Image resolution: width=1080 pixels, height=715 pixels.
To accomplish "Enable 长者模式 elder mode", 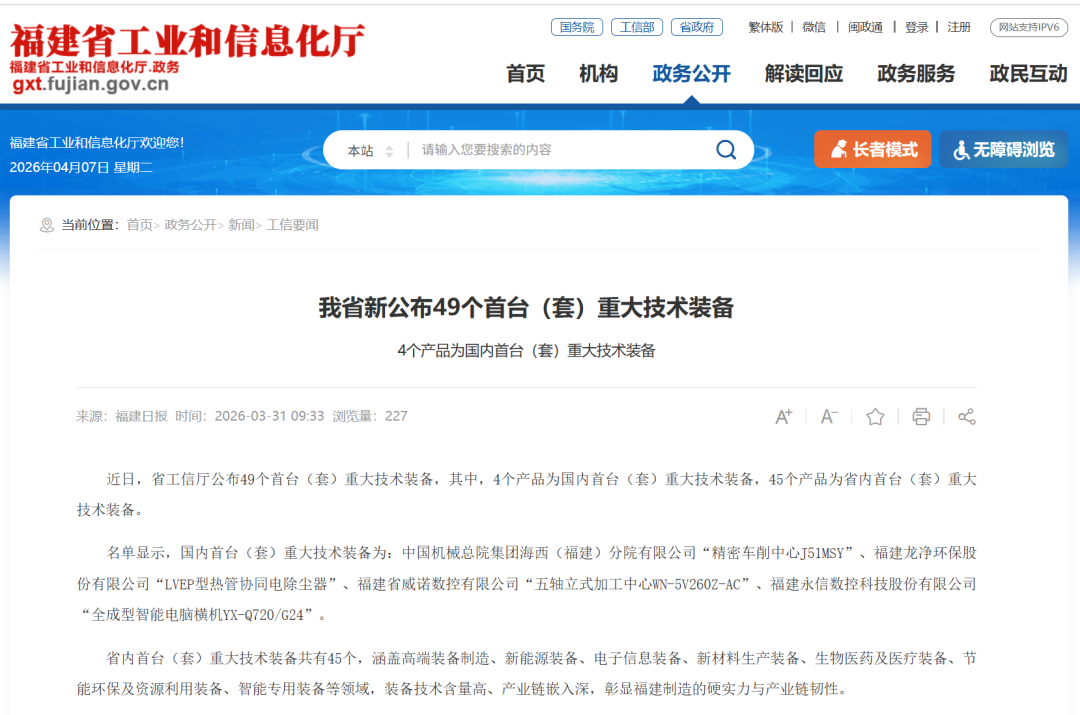I will tap(872, 148).
